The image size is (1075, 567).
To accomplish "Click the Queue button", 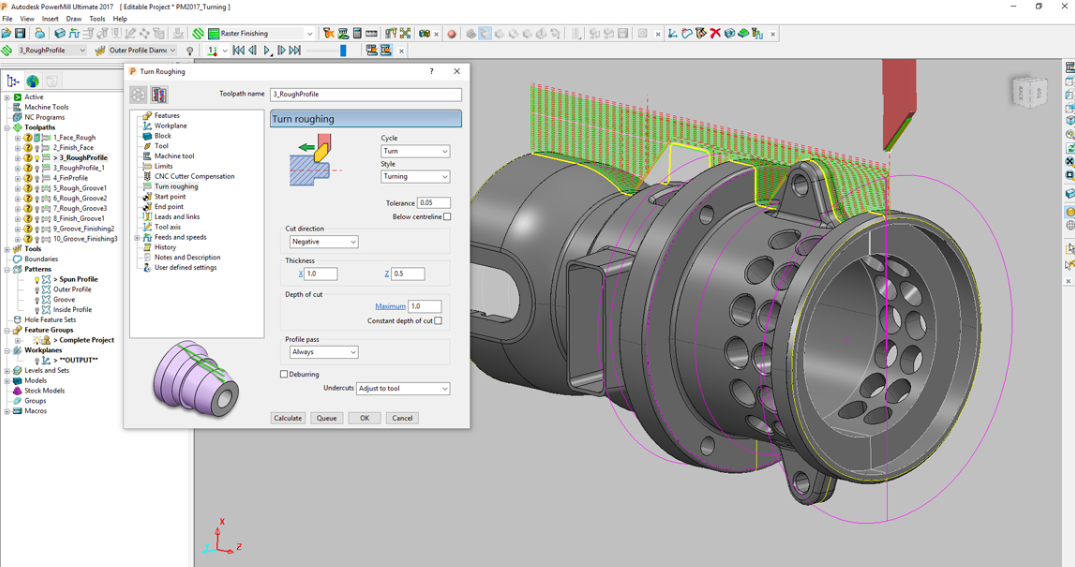I will click(x=326, y=418).
